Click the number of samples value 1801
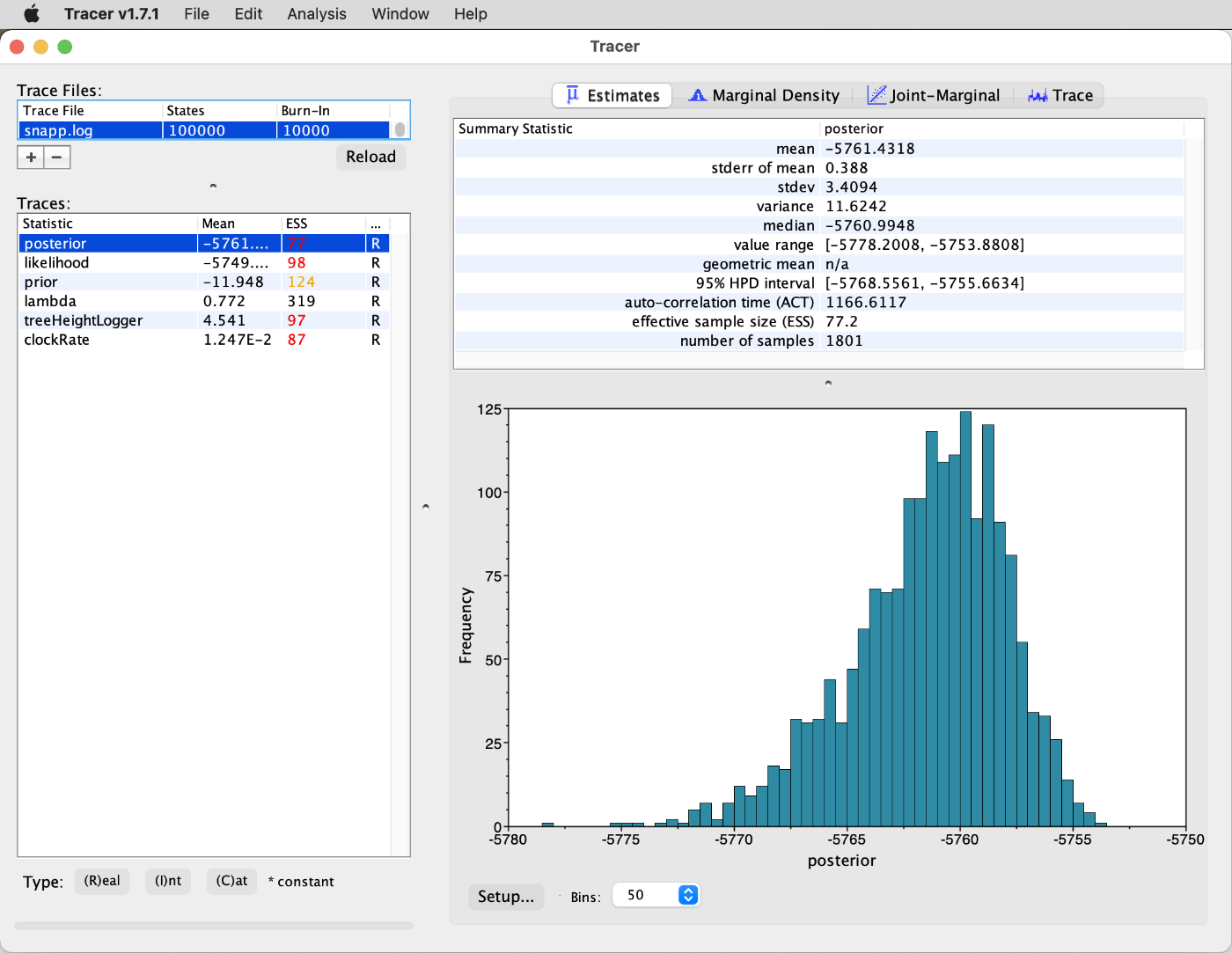 (x=844, y=341)
